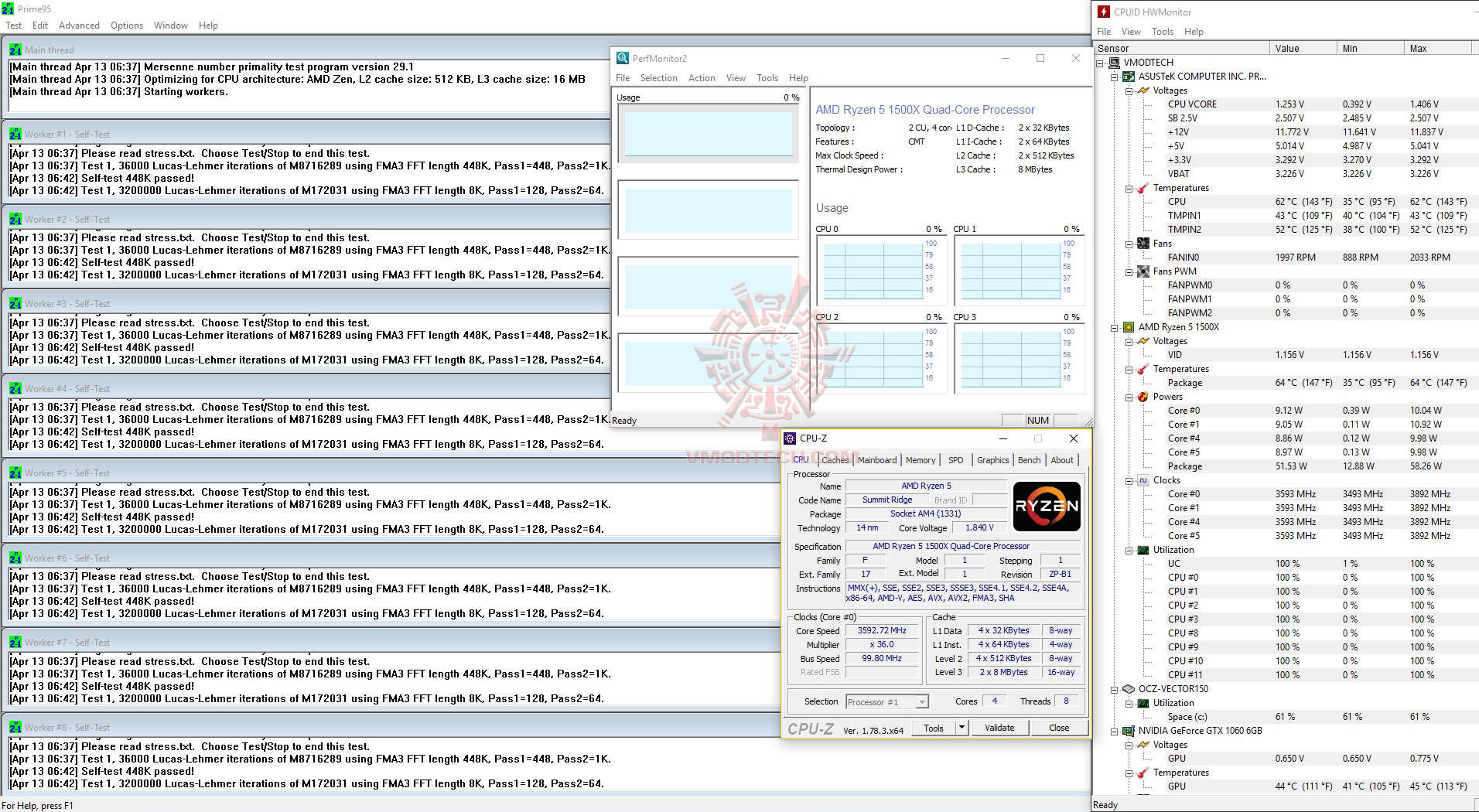Switch to the Memory tab in CPU-Z
Image resolution: width=1479 pixels, height=812 pixels.
click(921, 460)
